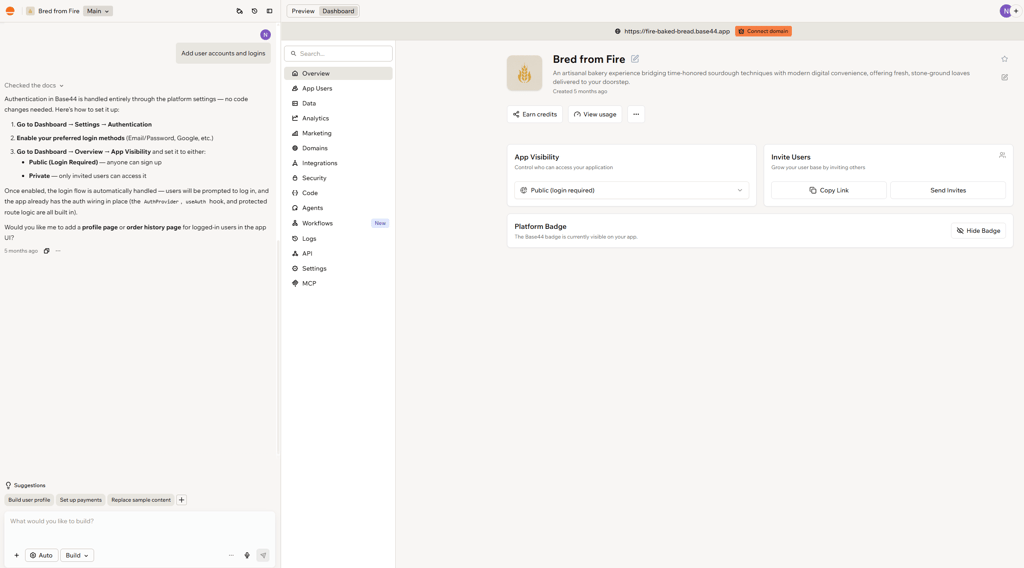Switch to the Preview tab
This screenshot has width=1024, height=568.
click(303, 11)
